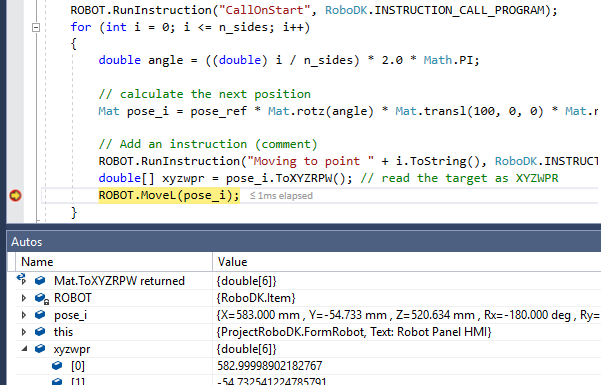Click the cube icon beside xyzwpr
This screenshot has height=386, width=601.
[40, 349]
